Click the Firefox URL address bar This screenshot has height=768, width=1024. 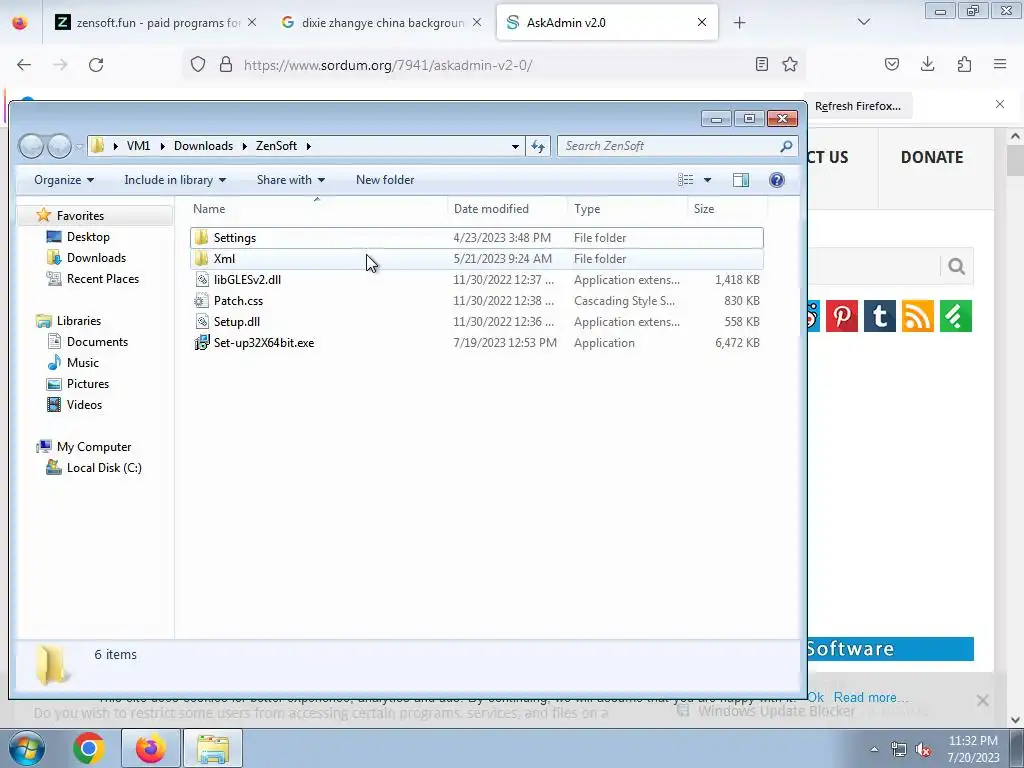pyautogui.click(x=496, y=65)
